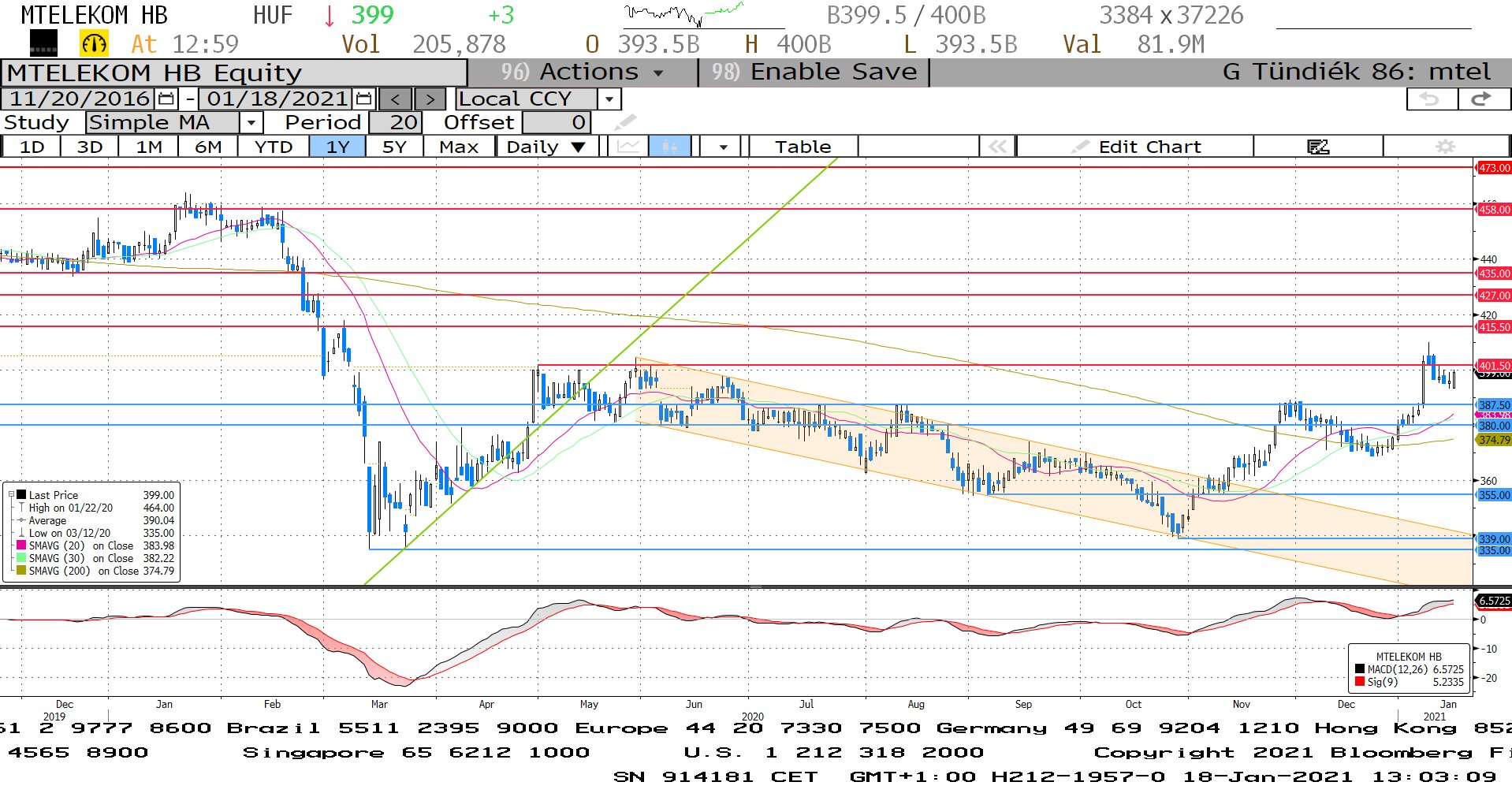
Task: Open the Daily periodicity dropdown
Action: [546, 147]
